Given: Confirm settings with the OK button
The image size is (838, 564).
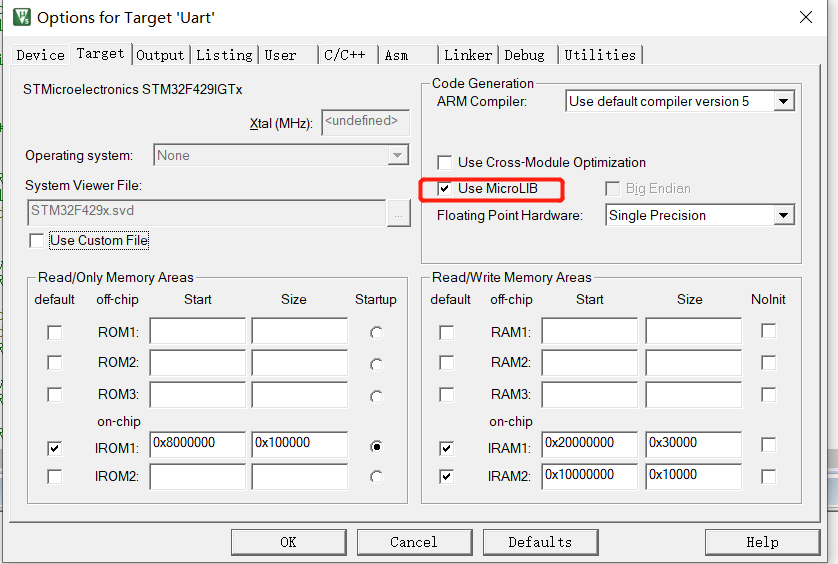Looking at the screenshot, I should (x=289, y=542).
